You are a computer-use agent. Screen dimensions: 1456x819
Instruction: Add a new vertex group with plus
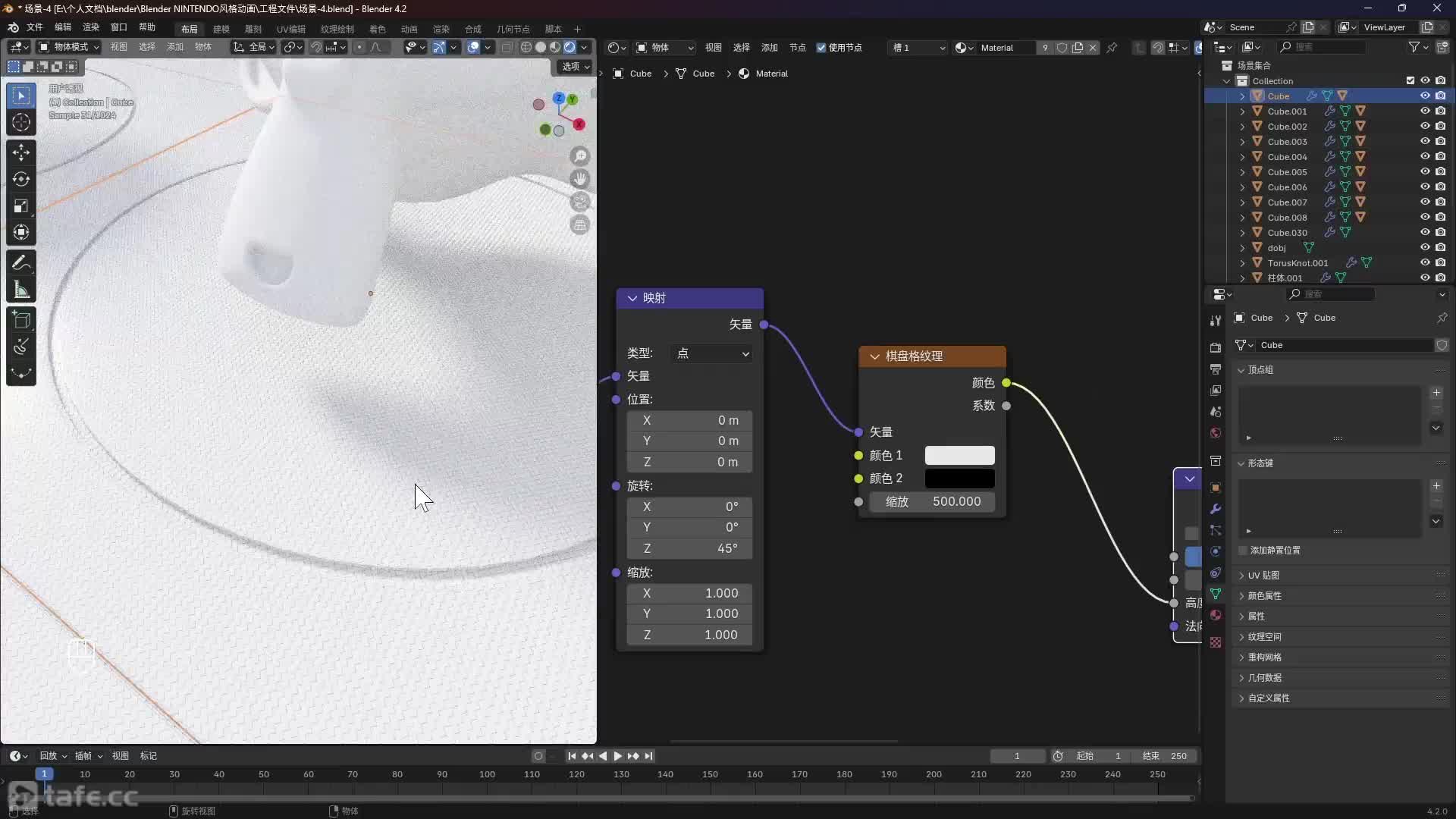click(x=1436, y=393)
